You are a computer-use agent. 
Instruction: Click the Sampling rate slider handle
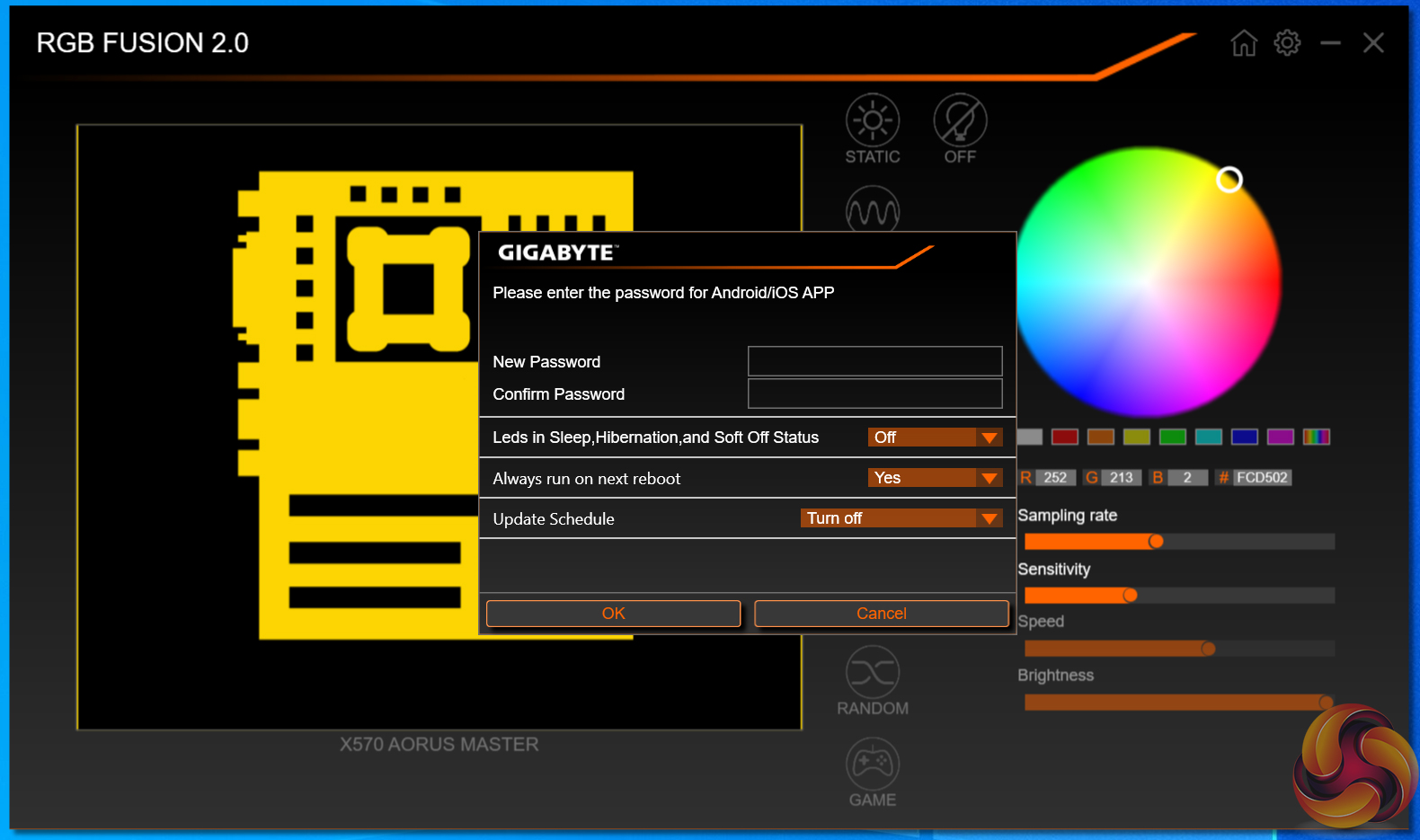click(x=1156, y=541)
